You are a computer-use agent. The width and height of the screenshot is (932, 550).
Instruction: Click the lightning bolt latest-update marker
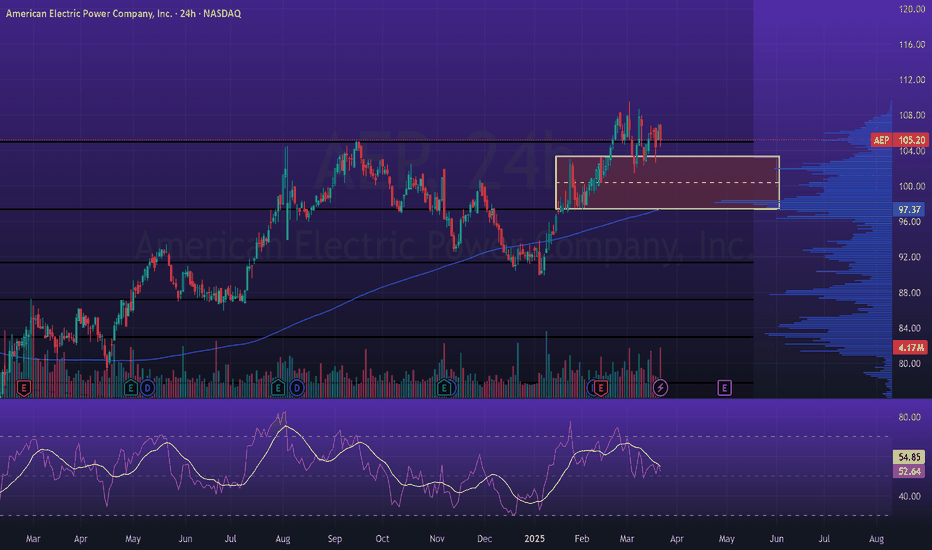tap(660, 389)
